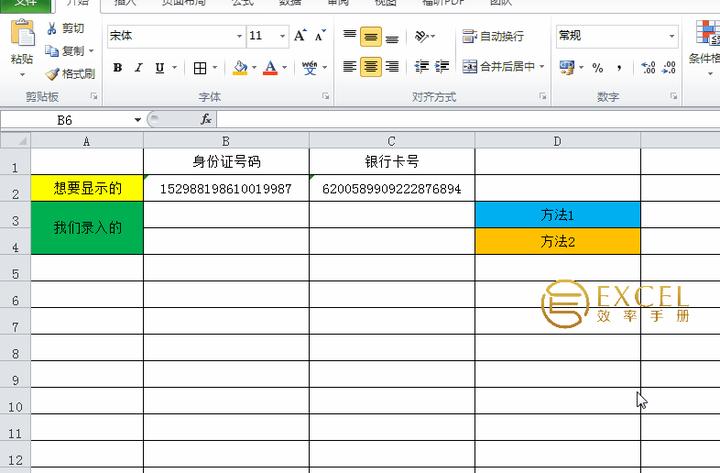Image resolution: width=720 pixels, height=473 pixels.
Task: Toggle underline formatting
Action: pyautogui.click(x=159, y=68)
